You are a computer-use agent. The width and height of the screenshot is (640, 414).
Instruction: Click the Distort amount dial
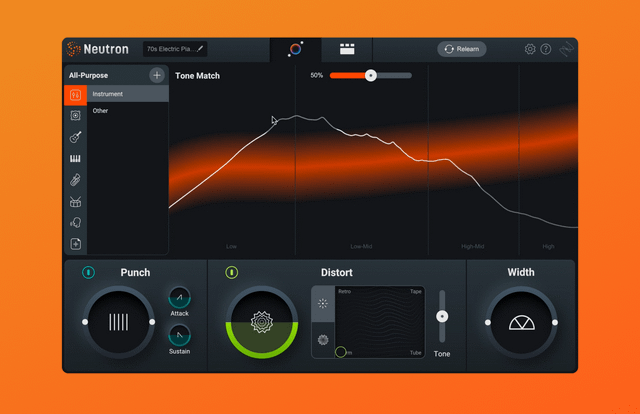click(262, 322)
